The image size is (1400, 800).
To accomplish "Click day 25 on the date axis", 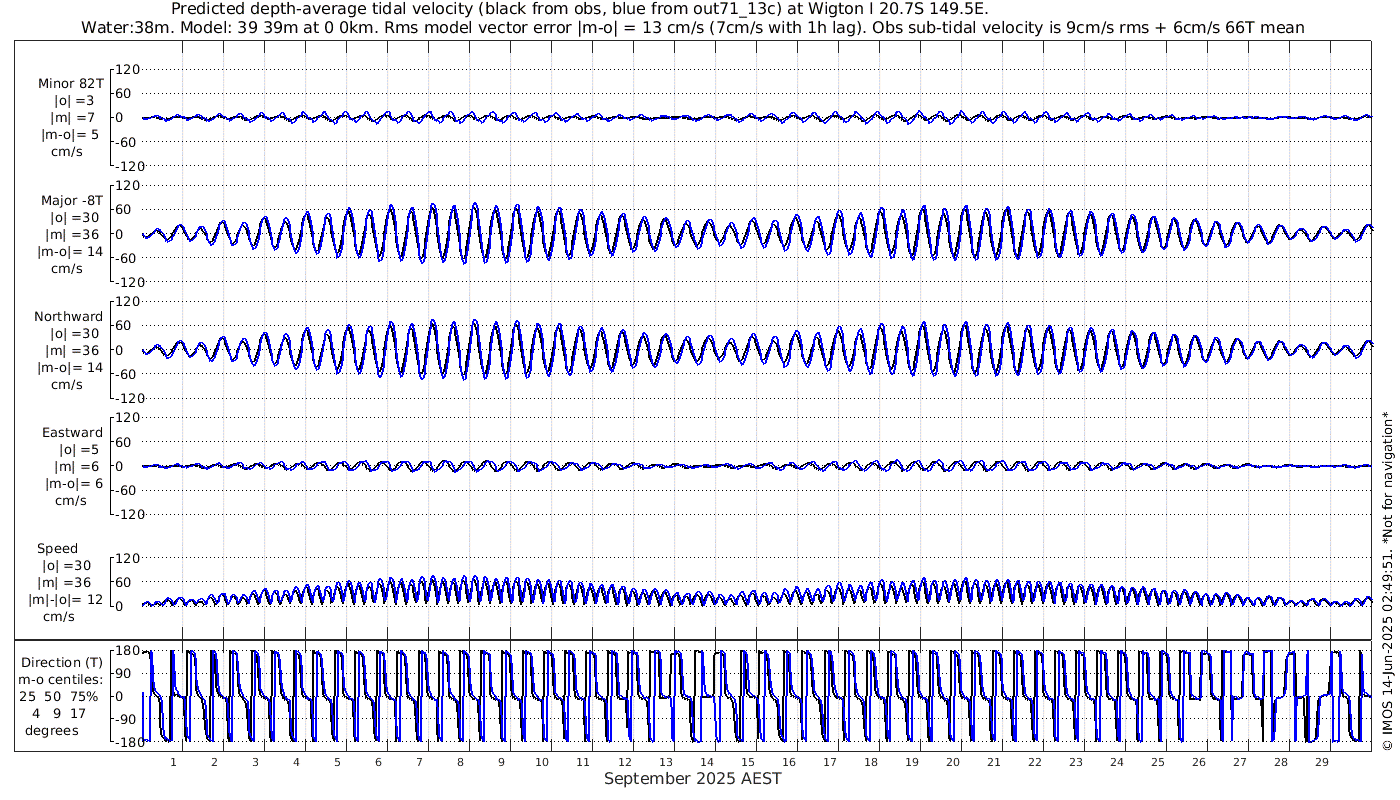I will 1157,762.
